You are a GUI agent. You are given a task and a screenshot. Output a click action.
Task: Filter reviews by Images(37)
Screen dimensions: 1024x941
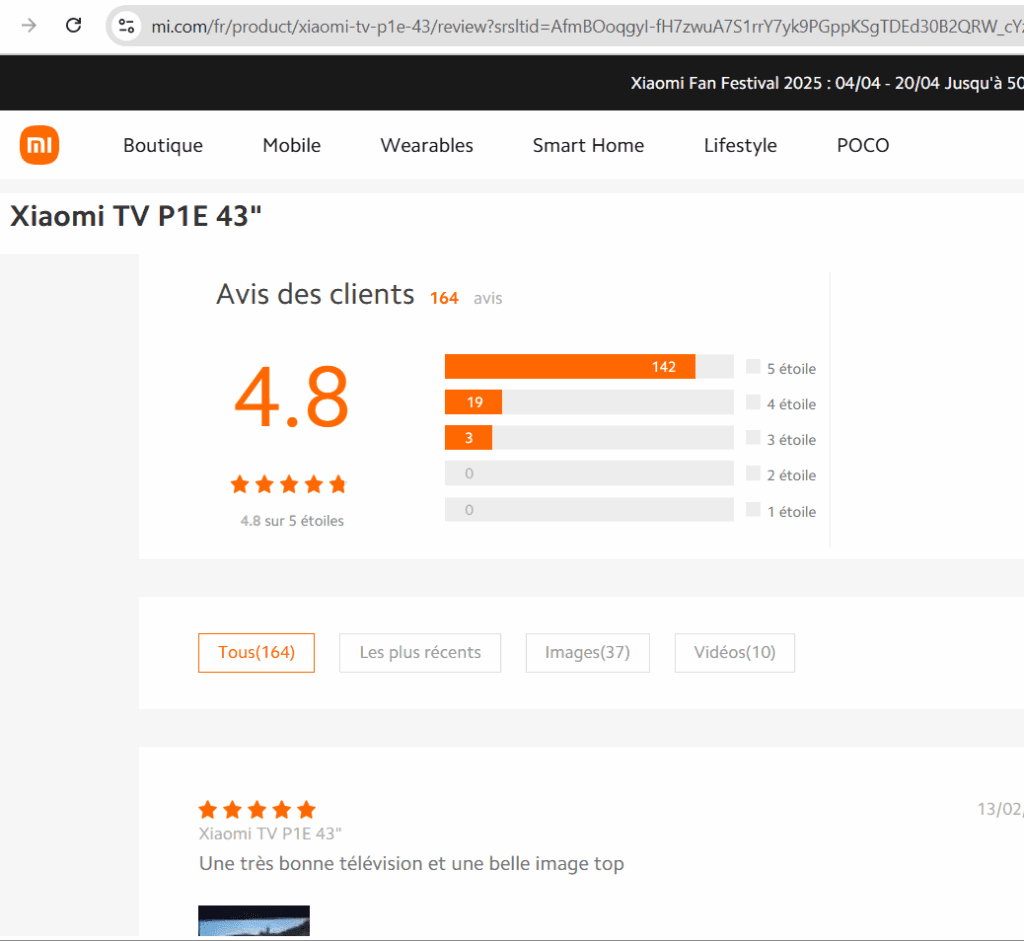point(588,652)
